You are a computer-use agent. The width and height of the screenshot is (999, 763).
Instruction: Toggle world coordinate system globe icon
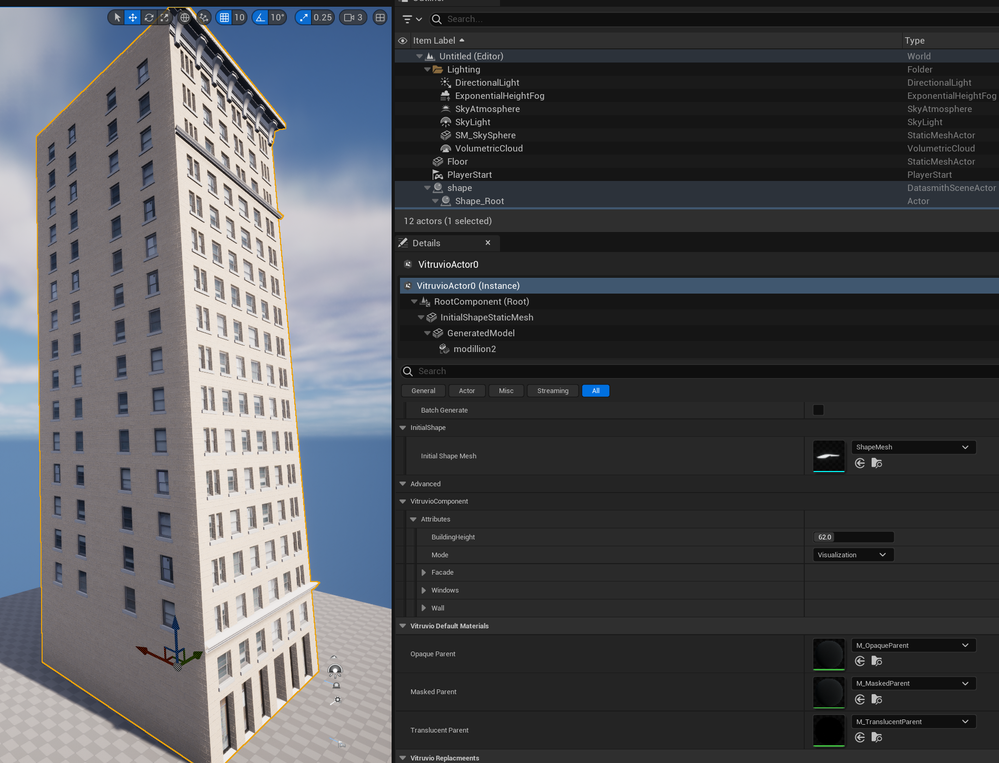(x=185, y=17)
